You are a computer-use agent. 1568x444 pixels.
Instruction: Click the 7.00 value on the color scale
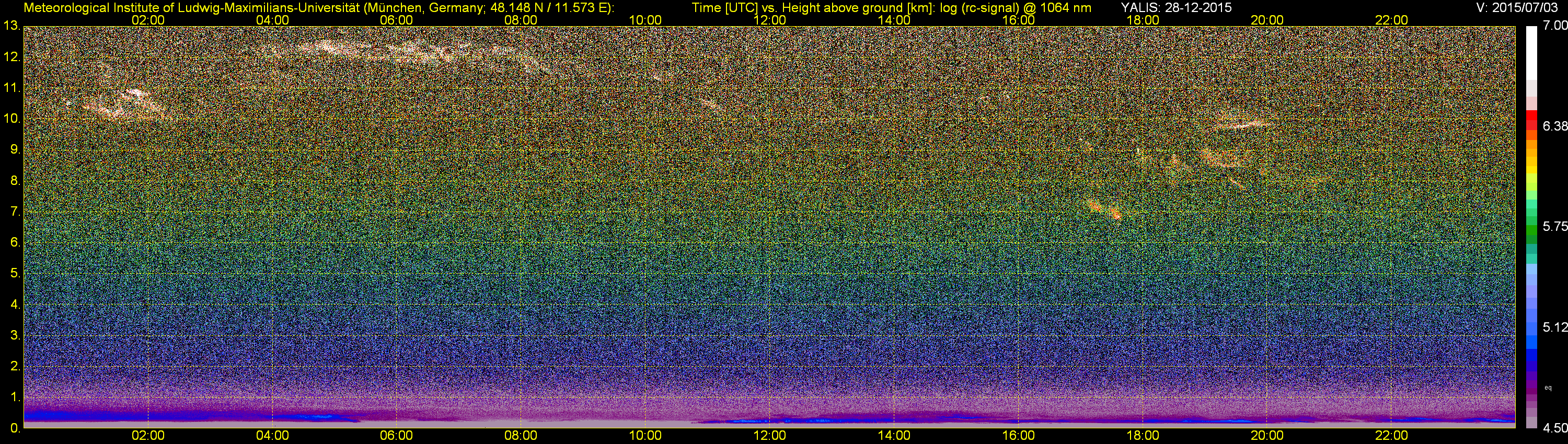pos(1555,26)
